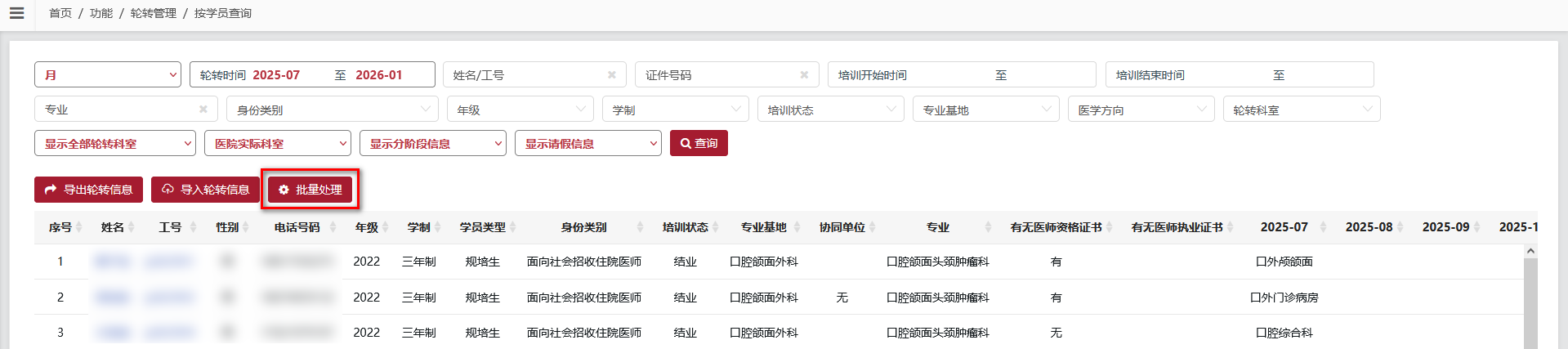Clear the 专业 filter with its x icon
Viewport: 1568px width, 349px height.
pos(203,109)
